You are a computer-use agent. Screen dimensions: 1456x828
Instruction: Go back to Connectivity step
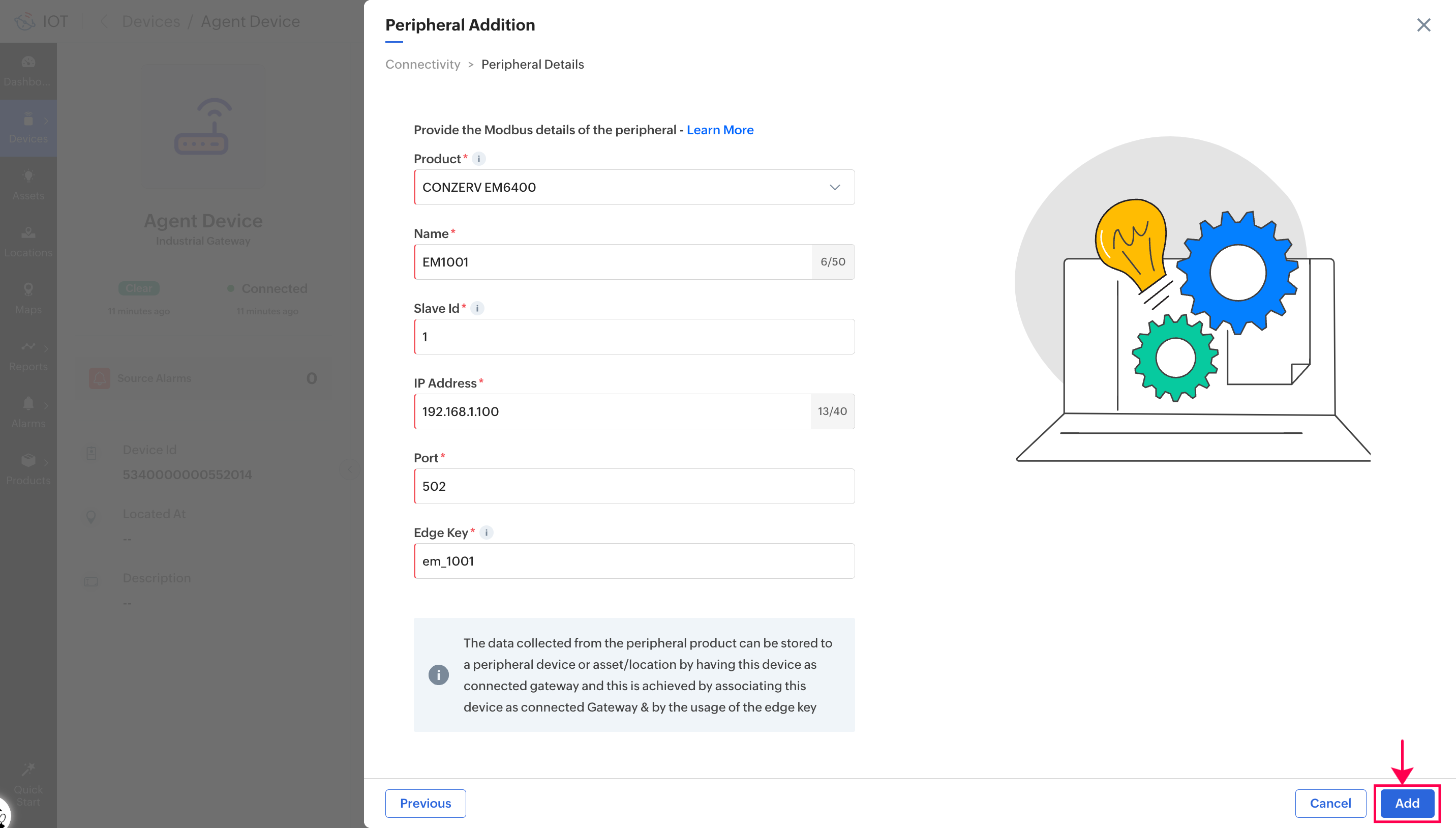[422, 64]
